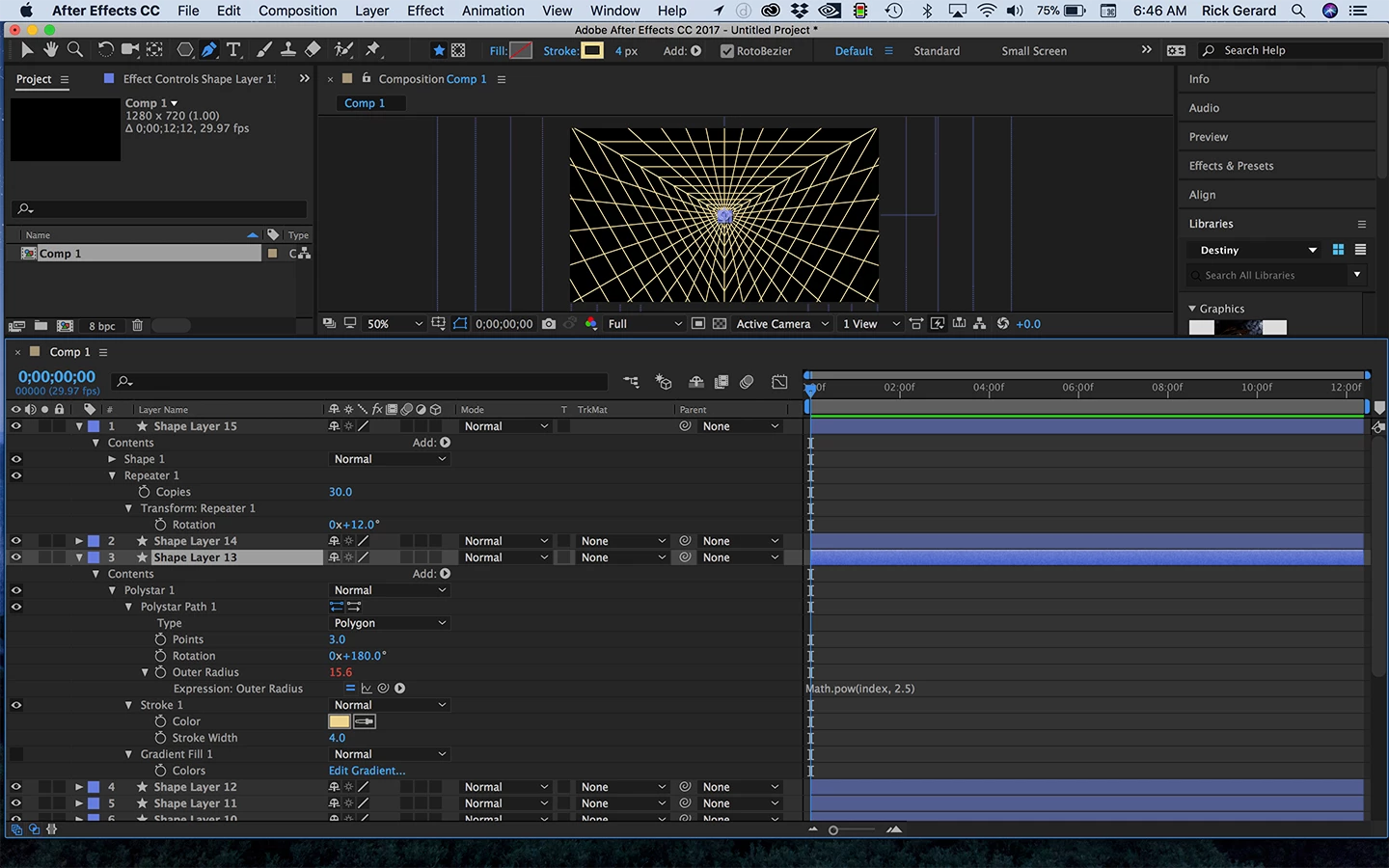The image size is (1389, 868).
Task: Hide Shape Layer 15 with its eye icon
Action: (15, 426)
